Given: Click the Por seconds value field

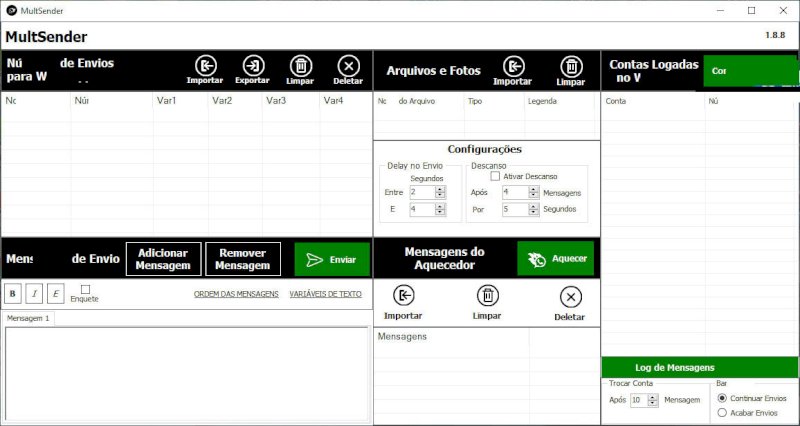Looking at the screenshot, I should coord(515,209).
